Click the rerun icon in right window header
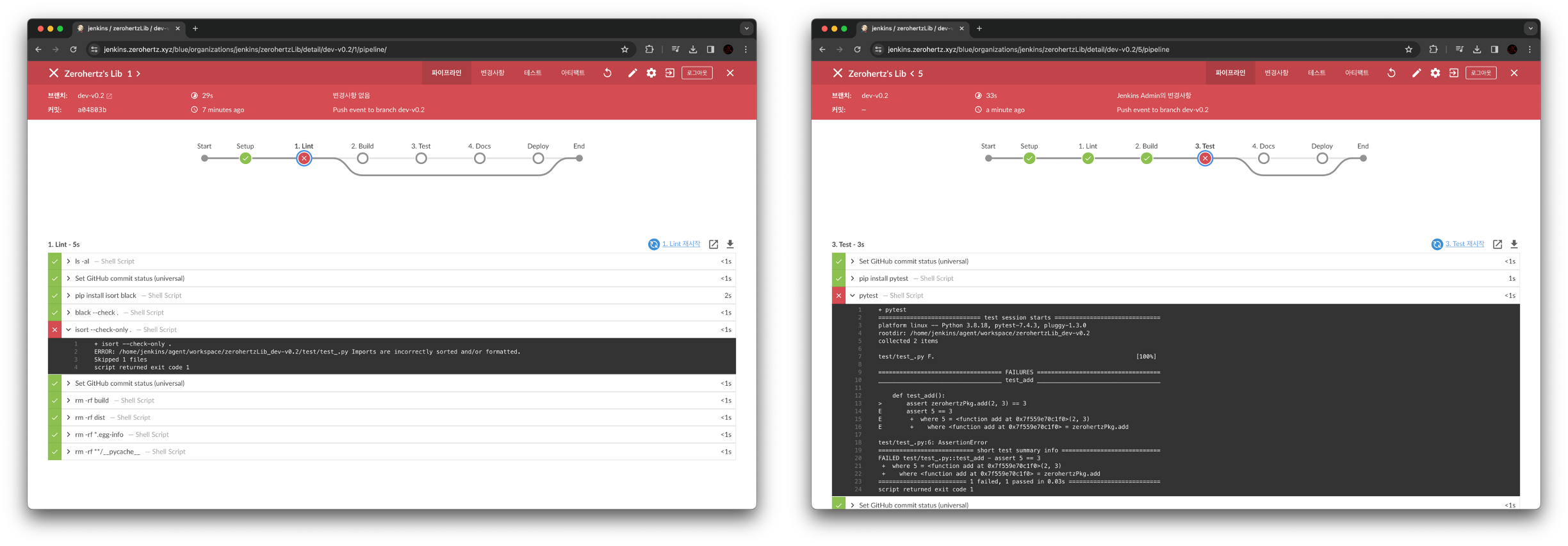The image size is (1568, 546). (1391, 73)
